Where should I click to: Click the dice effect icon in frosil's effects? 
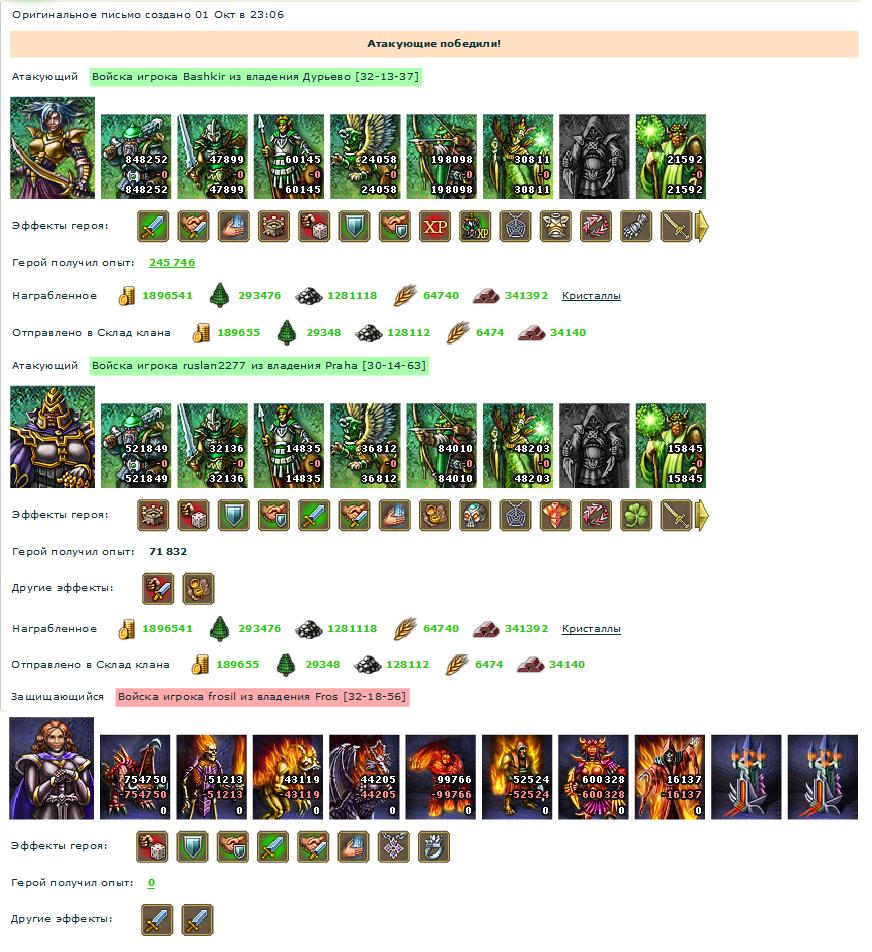click(x=152, y=847)
